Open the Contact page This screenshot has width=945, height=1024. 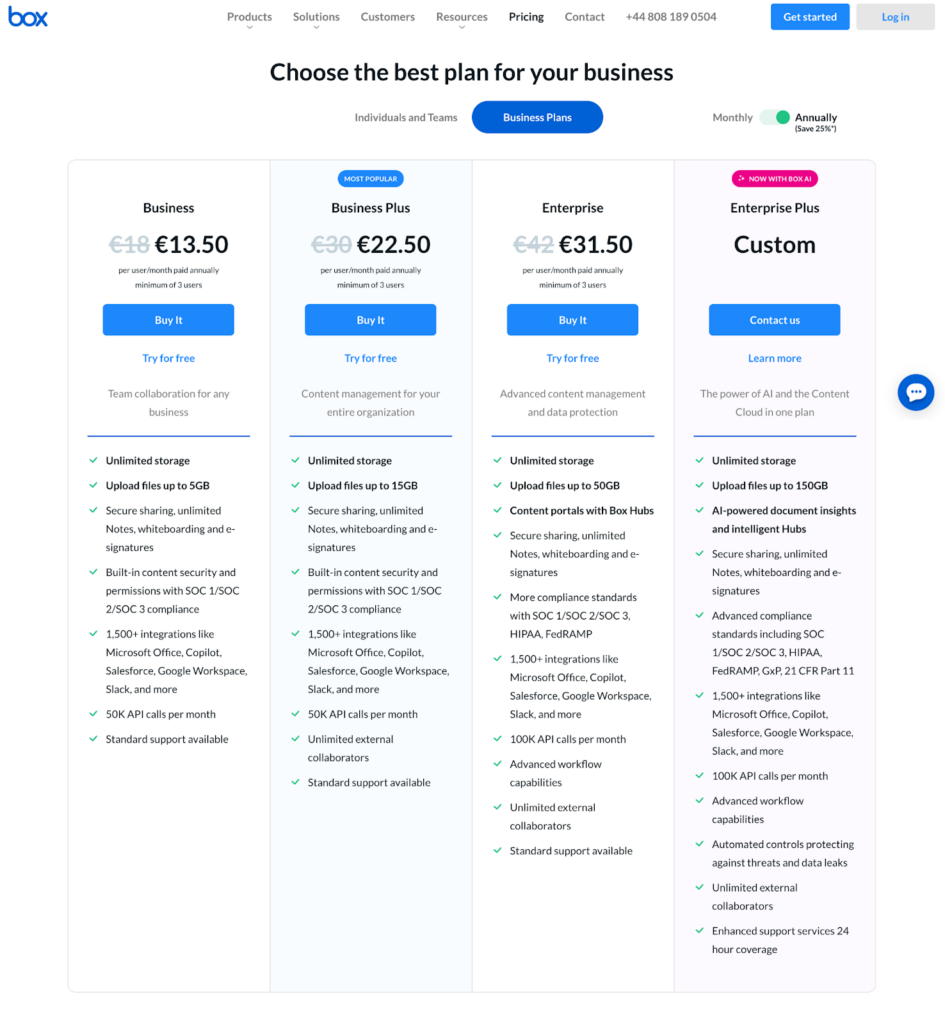tap(584, 16)
